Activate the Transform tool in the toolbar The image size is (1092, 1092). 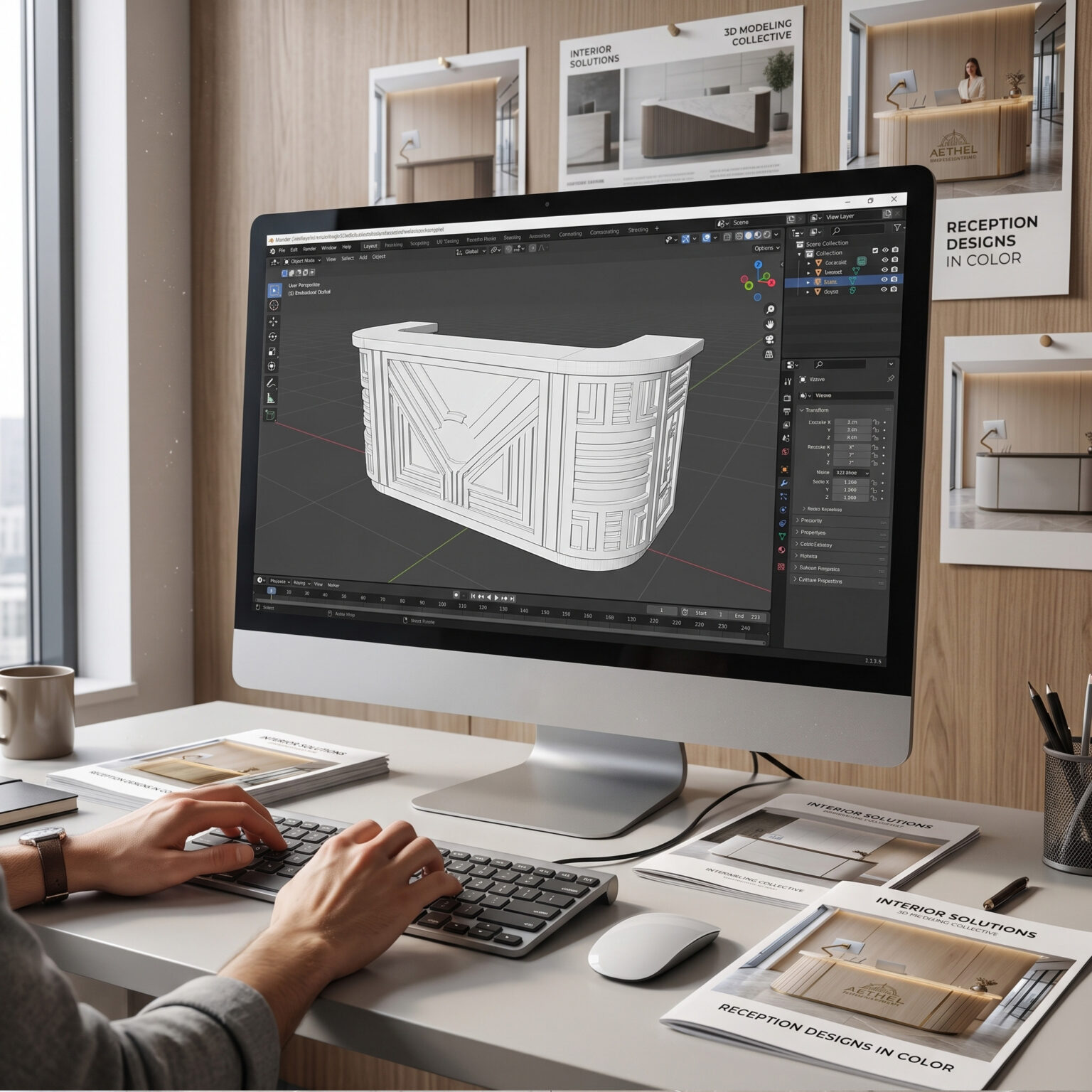(x=272, y=367)
